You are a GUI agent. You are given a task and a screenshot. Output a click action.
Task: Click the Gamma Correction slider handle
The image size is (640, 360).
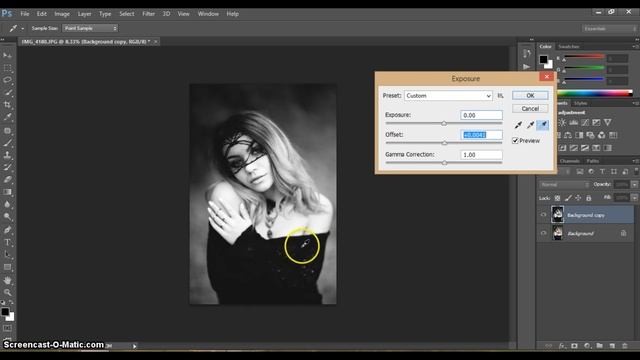point(444,162)
